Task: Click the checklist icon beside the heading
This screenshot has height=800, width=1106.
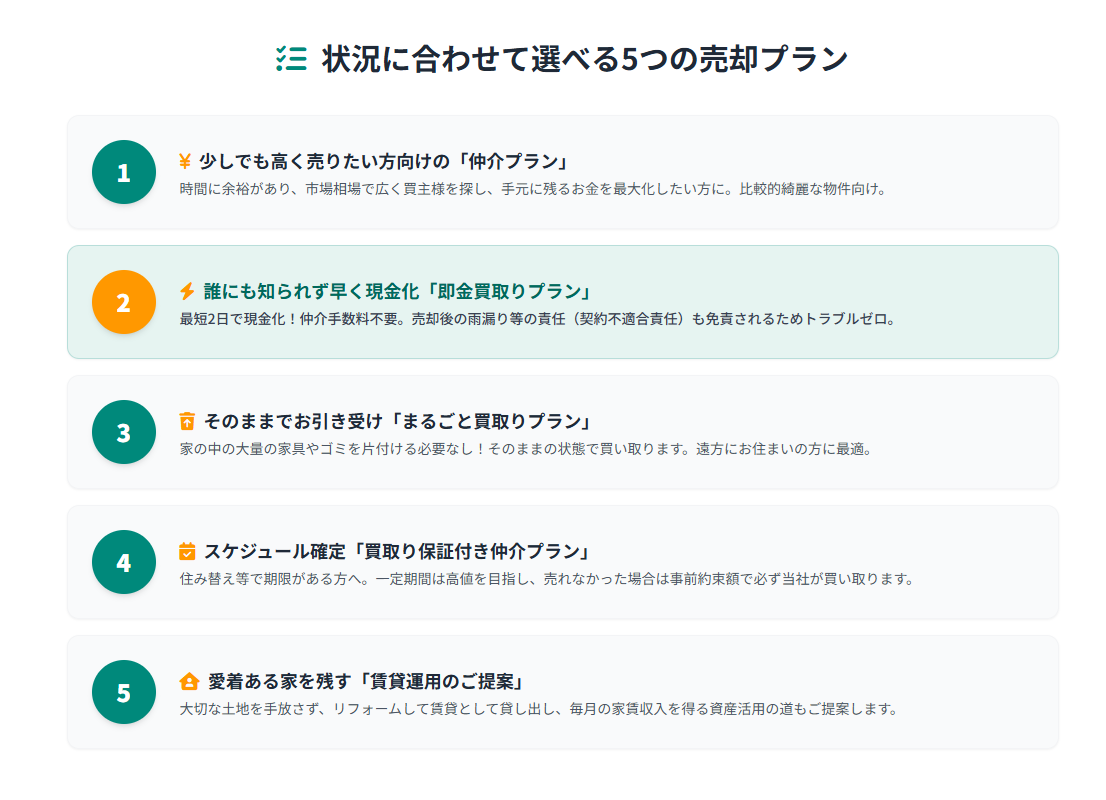Action: click(x=291, y=59)
